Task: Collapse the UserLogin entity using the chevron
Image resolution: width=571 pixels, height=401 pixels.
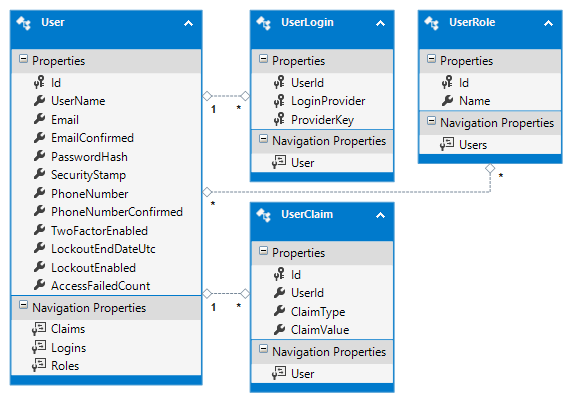Action: point(380,24)
